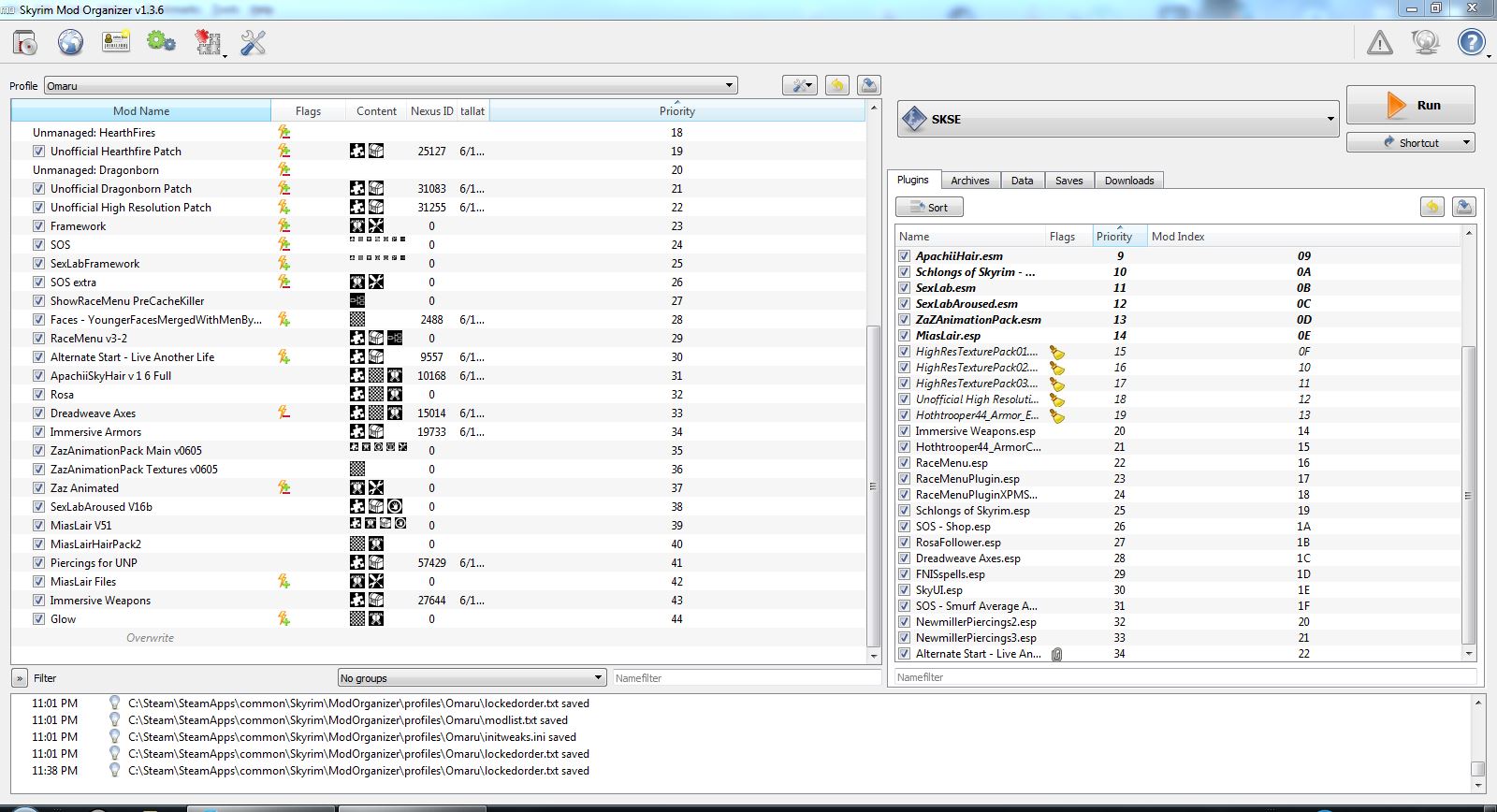Screen dimensions: 1497x812
Task: Click the mod list tools button beside Profile
Action: click(x=800, y=85)
